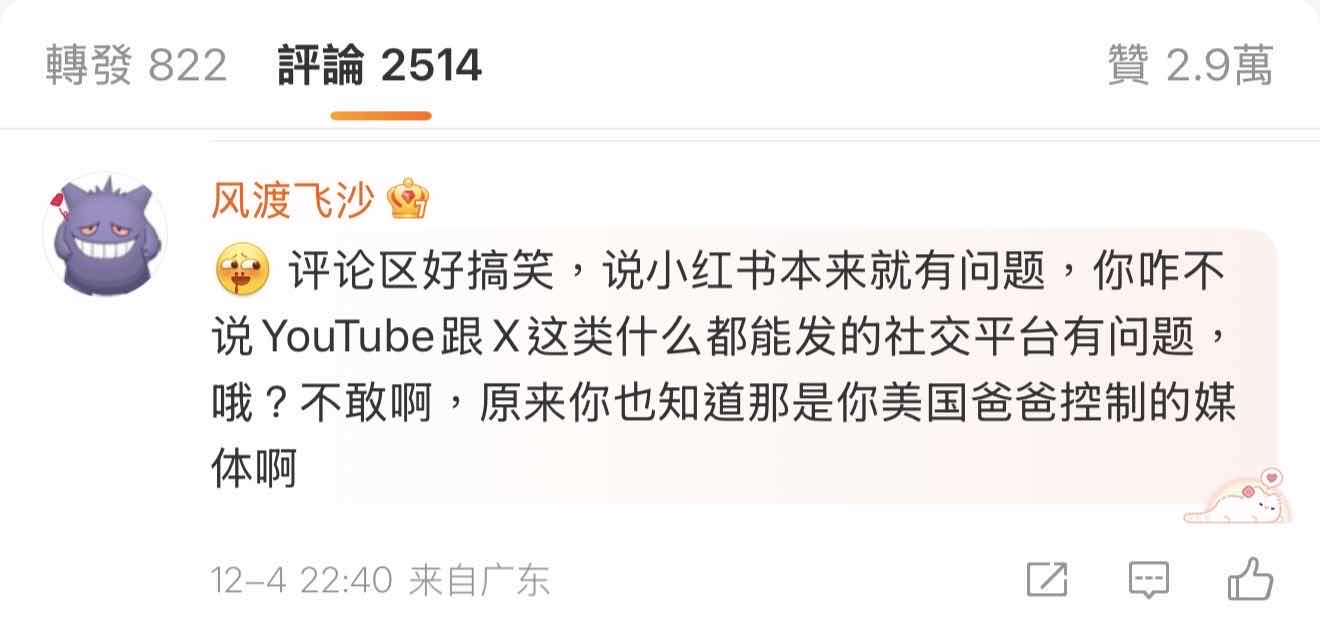The image size is (1320, 621).
Task: Tap the 来自广东 location label
Action: pos(479,580)
